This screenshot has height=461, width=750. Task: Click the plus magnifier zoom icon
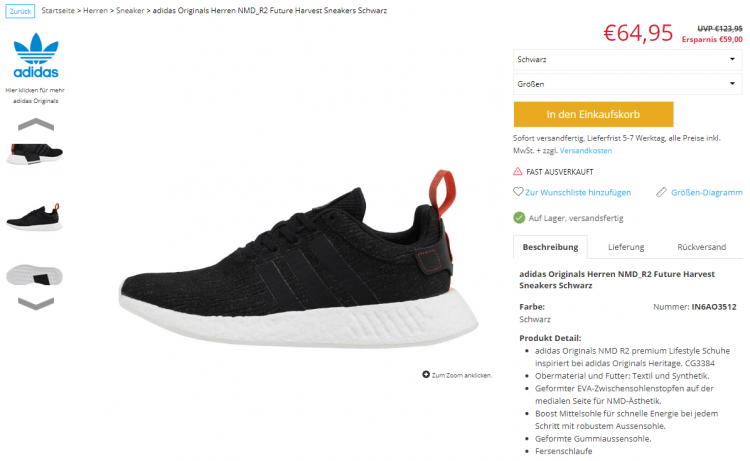click(426, 374)
